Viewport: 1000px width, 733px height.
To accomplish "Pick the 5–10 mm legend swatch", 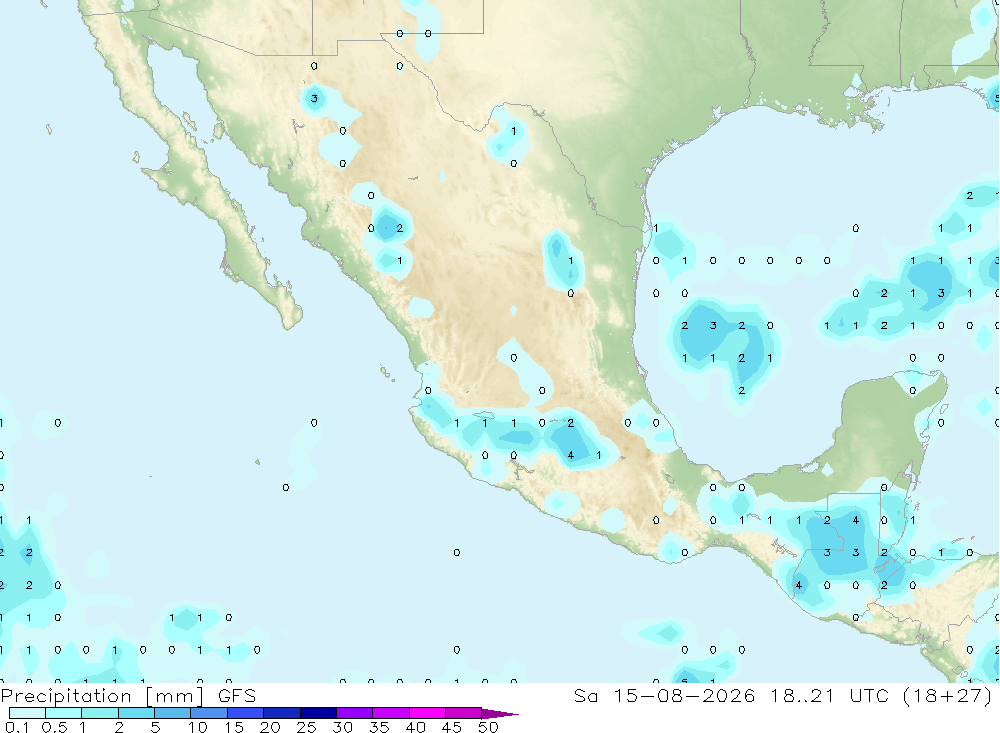I will pos(172,713).
